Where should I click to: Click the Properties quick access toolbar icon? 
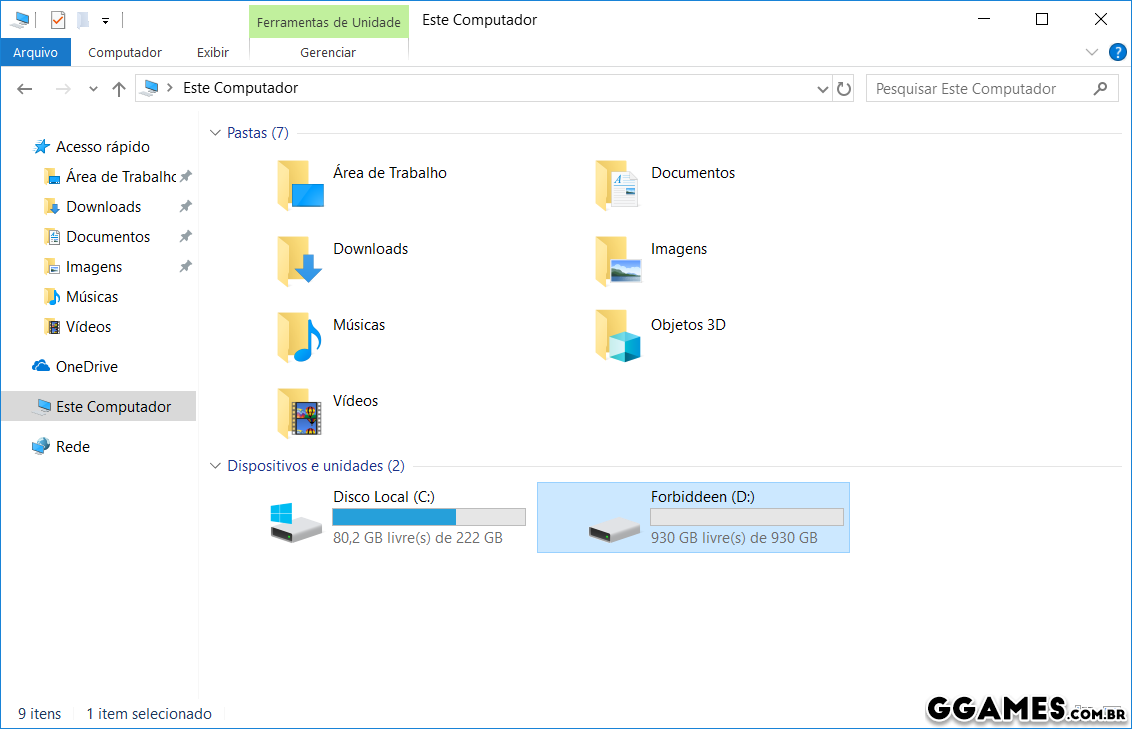click(58, 20)
